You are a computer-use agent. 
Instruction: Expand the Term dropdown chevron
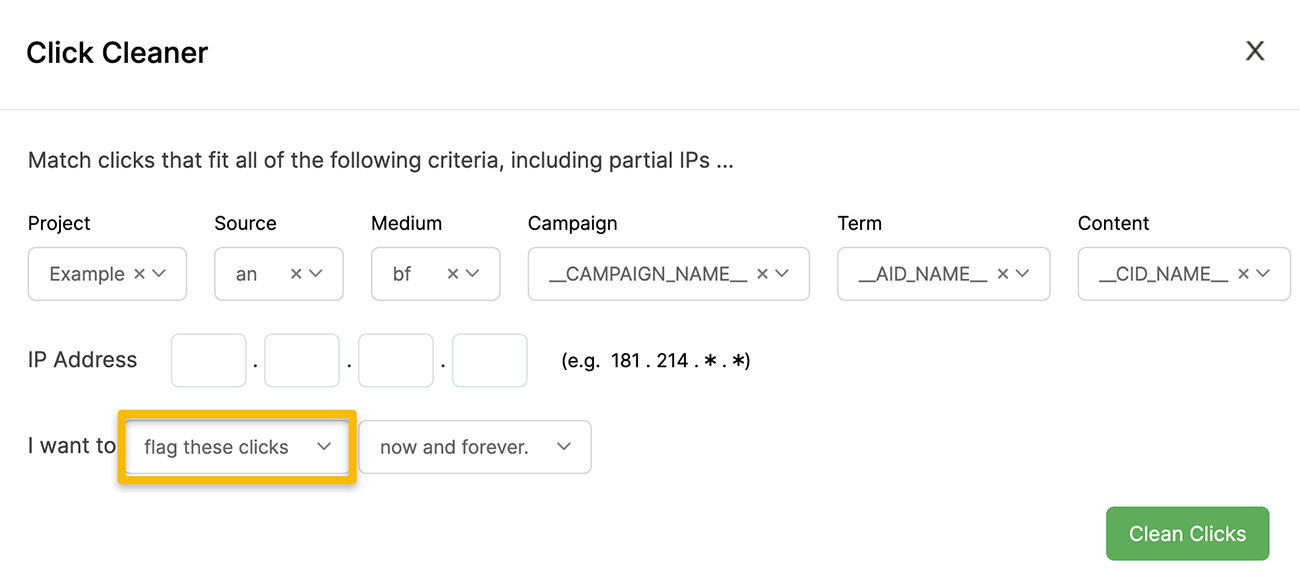click(x=1023, y=274)
